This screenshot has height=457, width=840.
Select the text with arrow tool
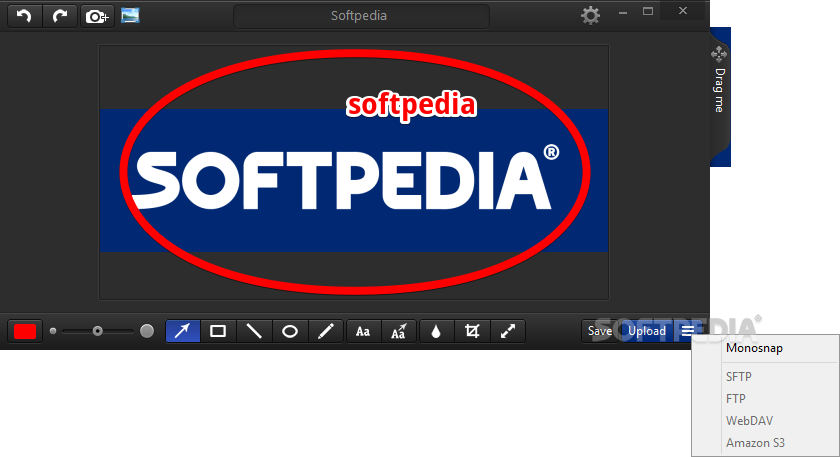[399, 331]
